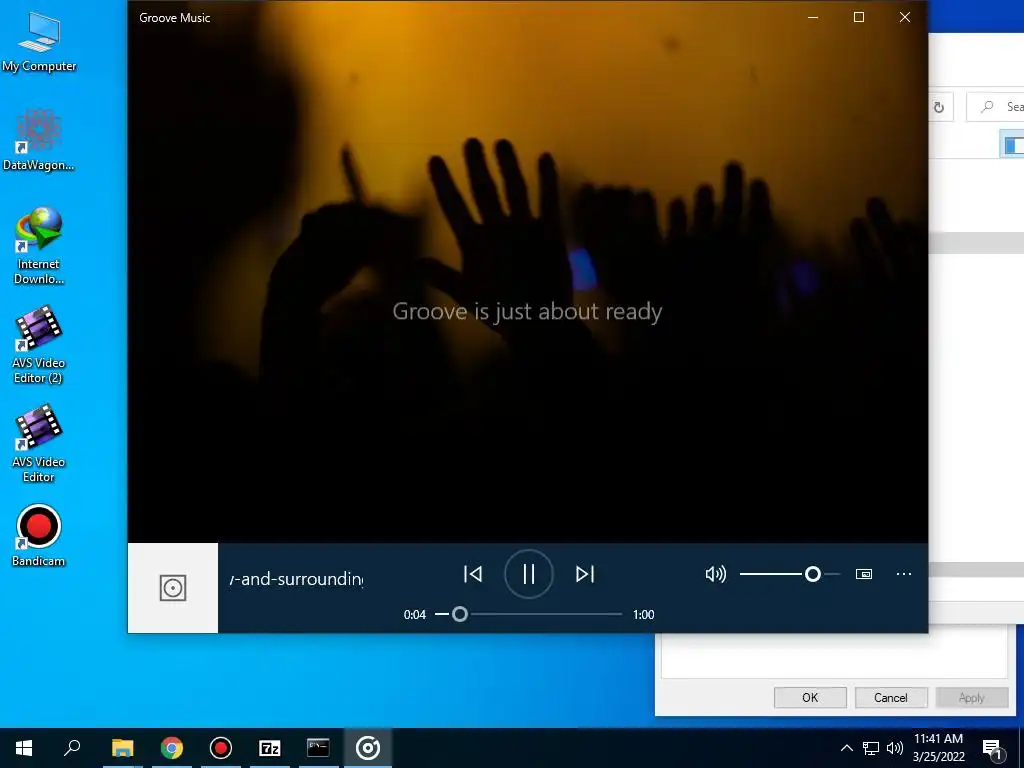The image size is (1024, 768).
Task: Open DataWagon desktop shortcut
Action: tap(39, 140)
